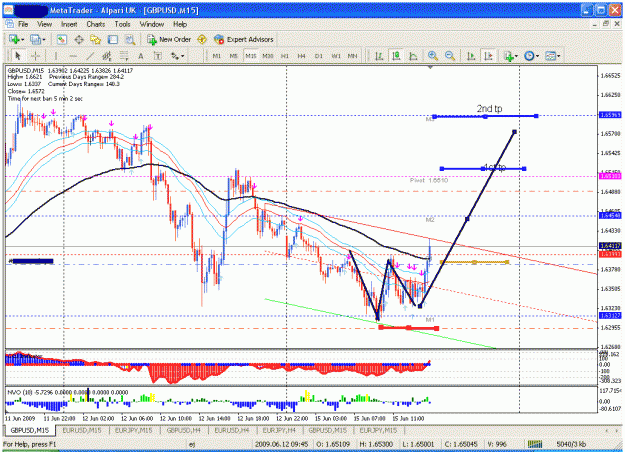Switch to the EURUSD,M15 chart tab
The height and width of the screenshot is (452, 625).
(82, 430)
